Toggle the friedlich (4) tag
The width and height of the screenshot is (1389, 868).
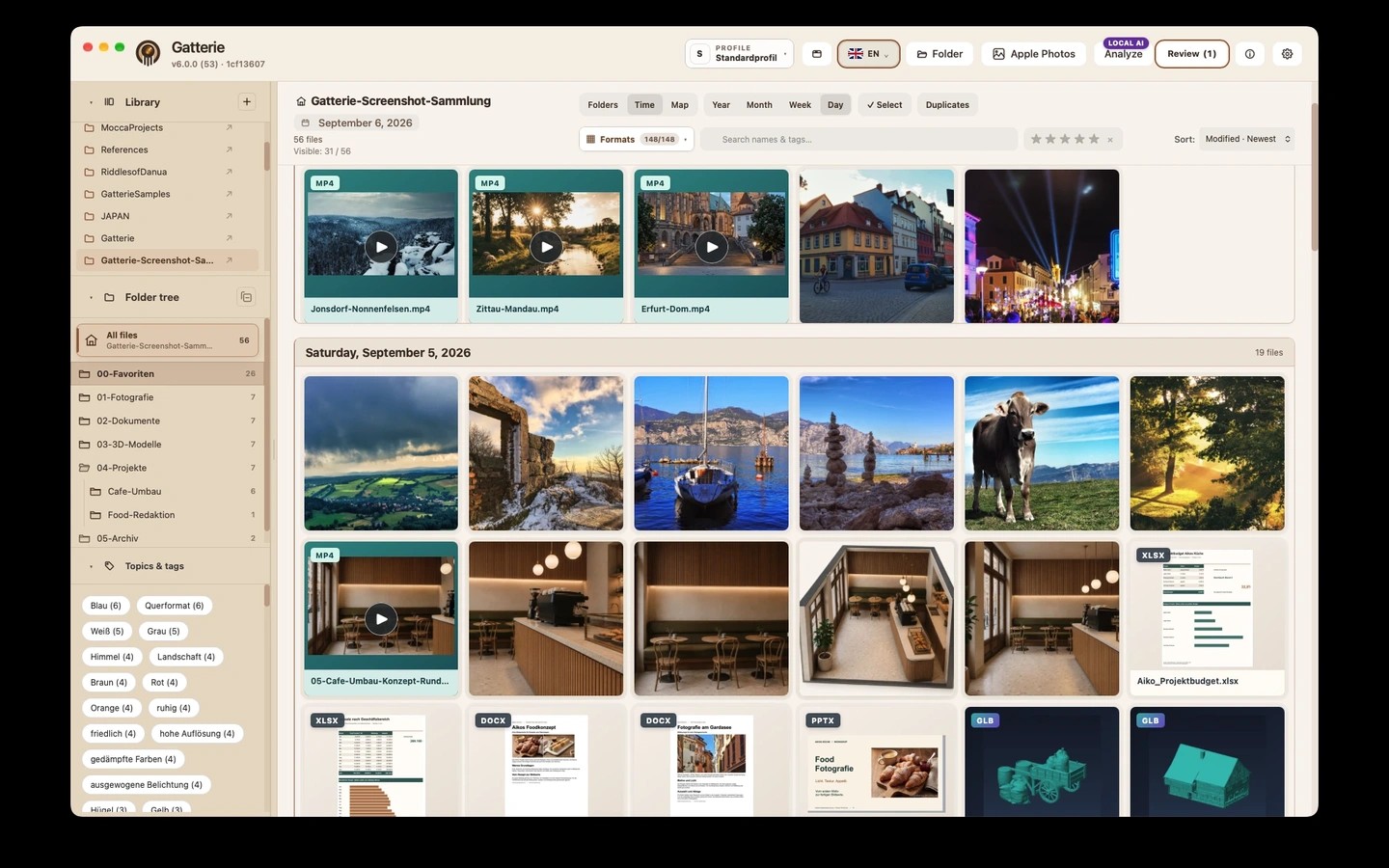coord(113,734)
